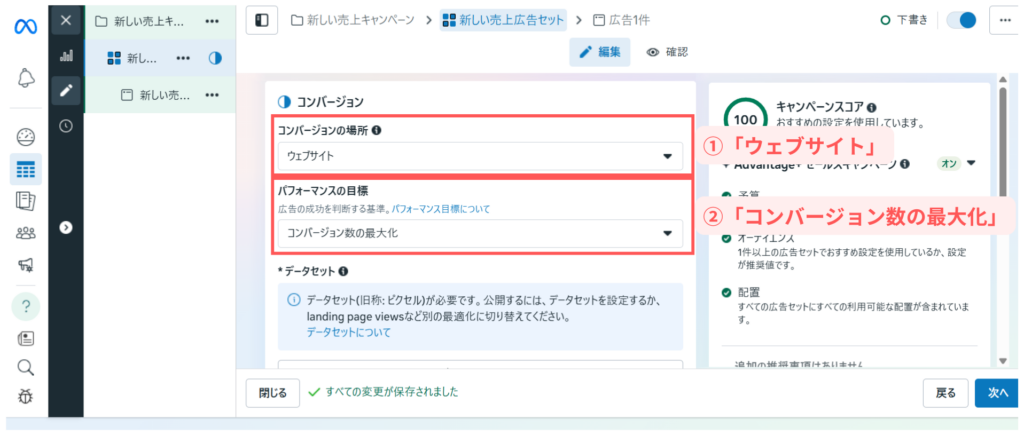Open more options for campaign tree row

point(212,22)
